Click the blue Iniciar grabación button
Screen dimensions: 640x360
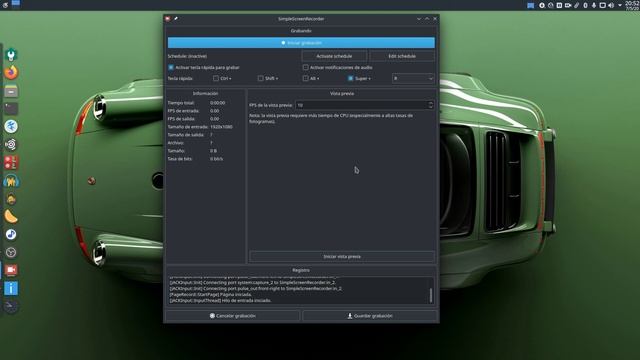coord(301,43)
